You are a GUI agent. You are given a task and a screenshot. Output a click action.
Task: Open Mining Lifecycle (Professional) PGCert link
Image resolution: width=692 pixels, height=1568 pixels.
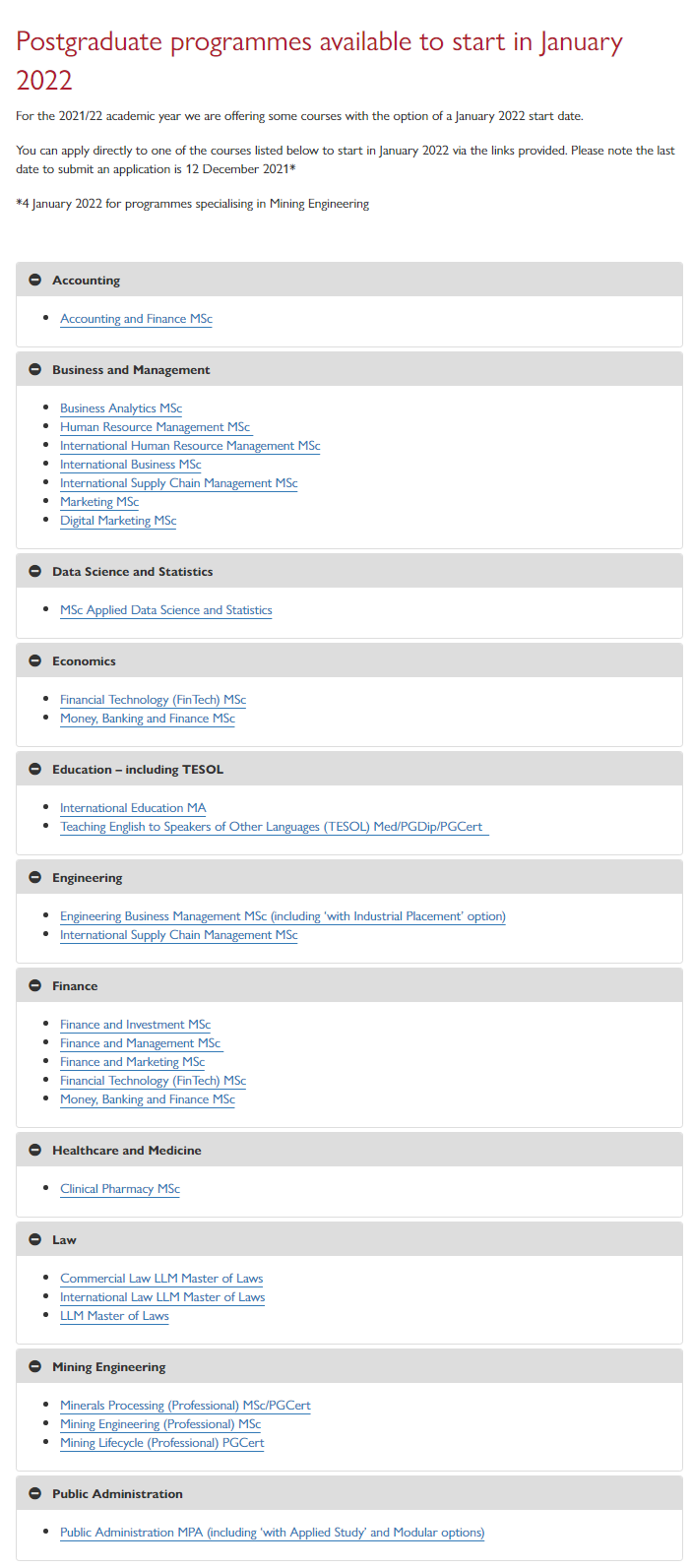pos(161,1443)
